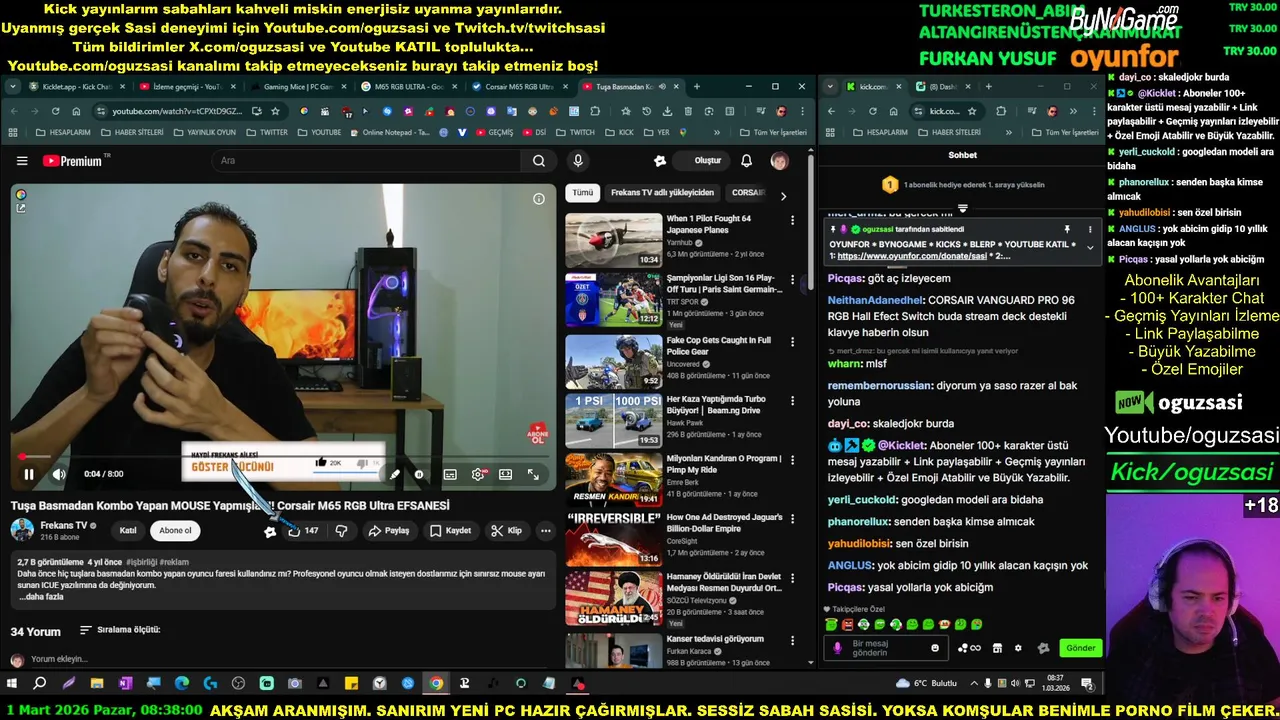The image size is (1280, 720).
Task: Open the YouTube account avatar menu
Action: tap(779, 160)
